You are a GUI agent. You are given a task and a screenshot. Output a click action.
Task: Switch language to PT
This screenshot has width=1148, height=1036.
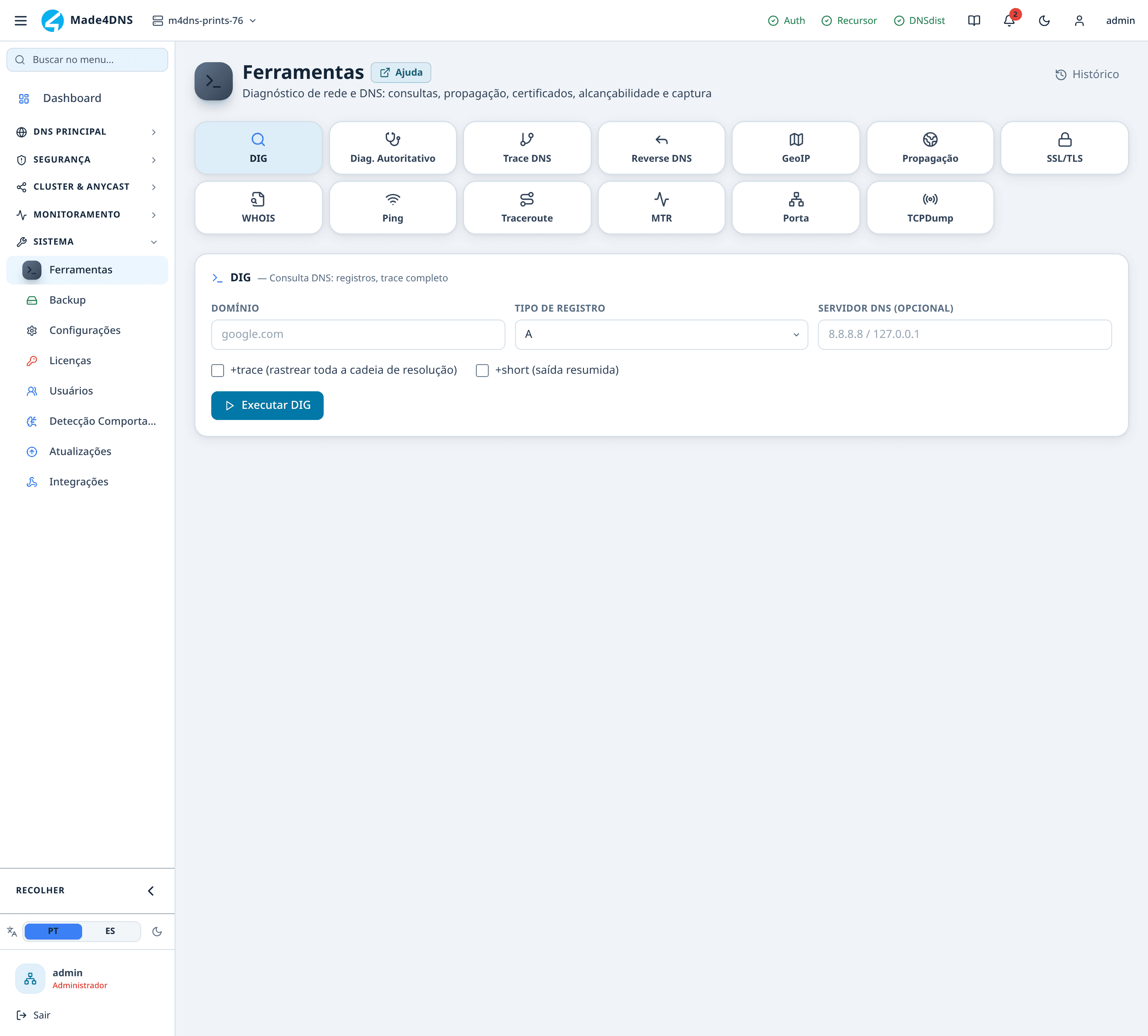coord(53,932)
